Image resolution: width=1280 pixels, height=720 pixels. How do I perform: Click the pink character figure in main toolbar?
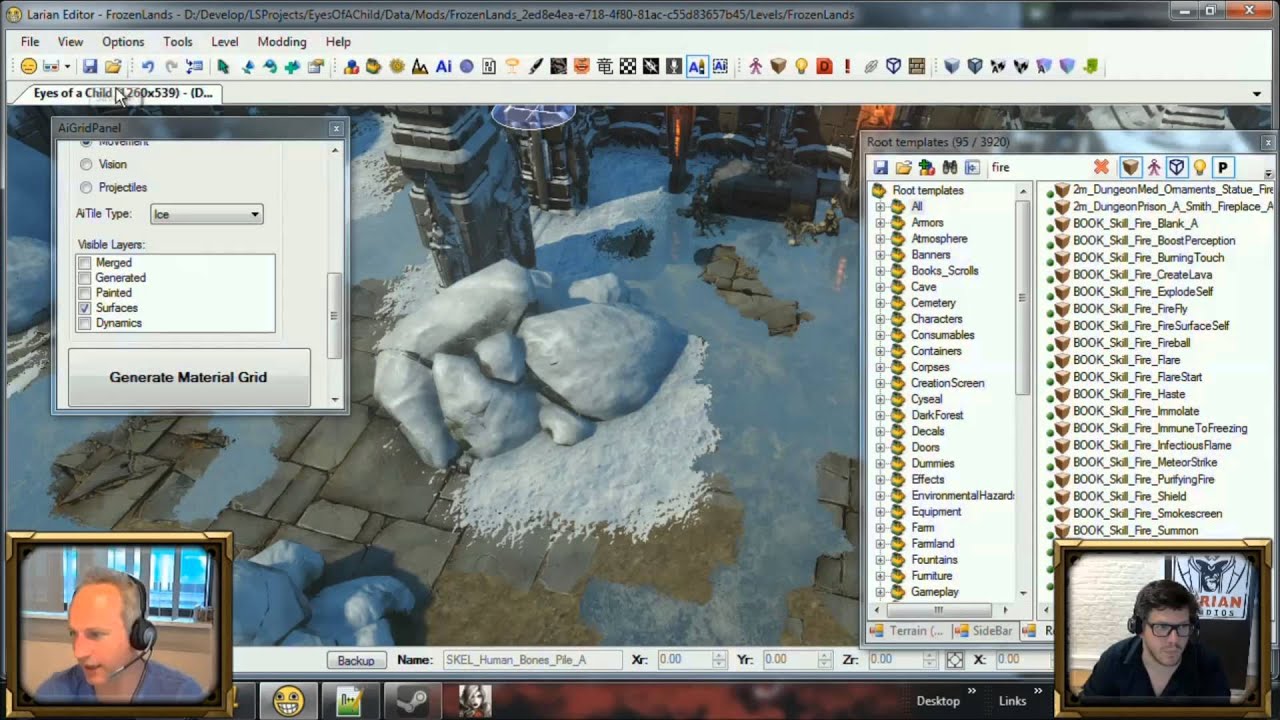tap(755, 66)
